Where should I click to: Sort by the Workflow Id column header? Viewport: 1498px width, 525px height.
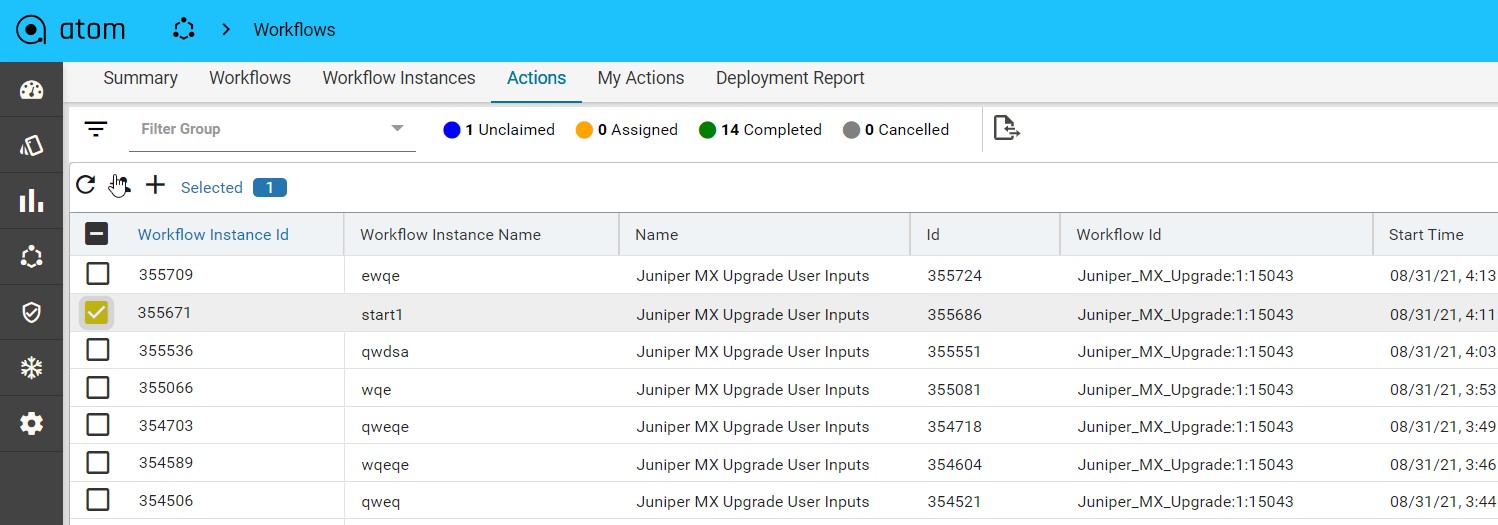pyautogui.click(x=1118, y=235)
